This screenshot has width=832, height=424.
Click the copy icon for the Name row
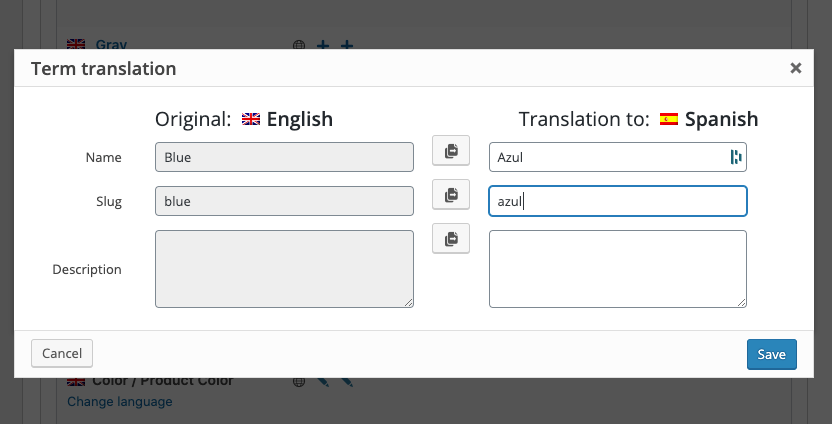click(x=450, y=151)
